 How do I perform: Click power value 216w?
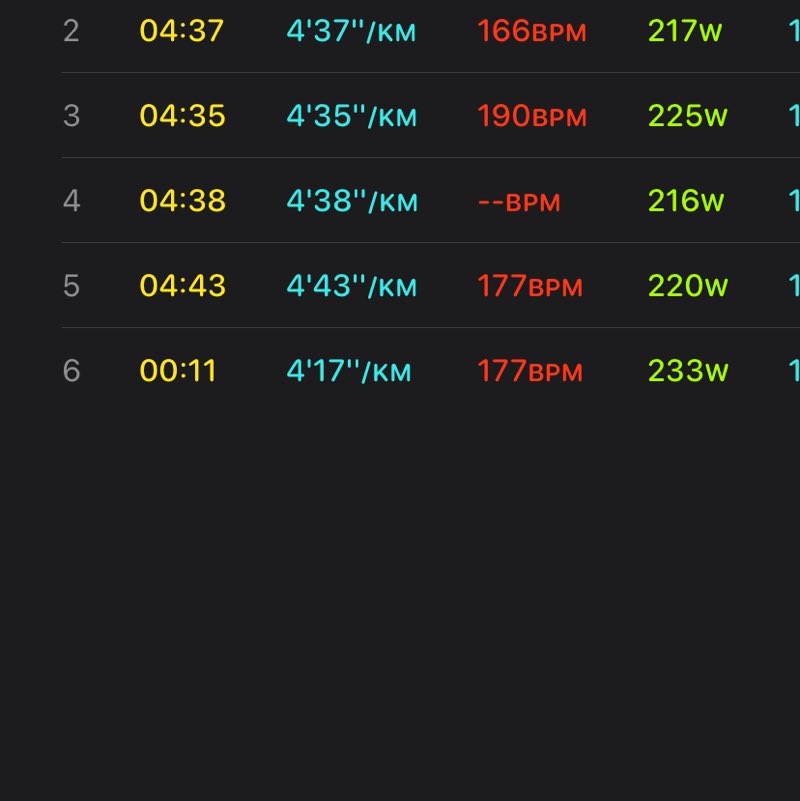(x=685, y=201)
